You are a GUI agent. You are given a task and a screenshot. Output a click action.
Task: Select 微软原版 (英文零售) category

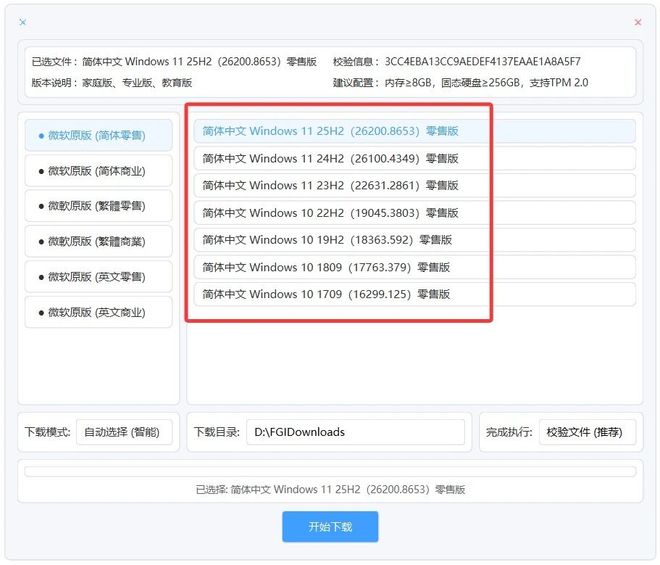[98, 277]
